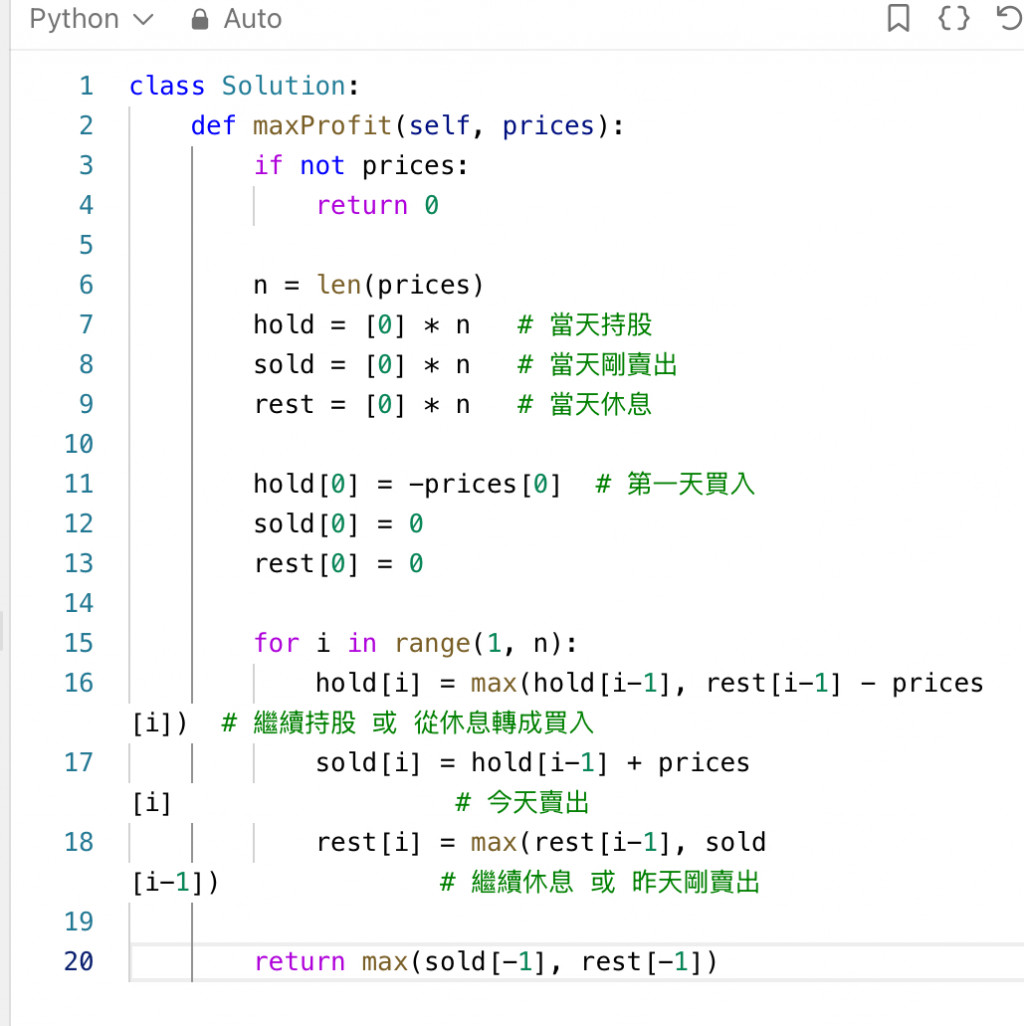
Task: Click line number 20 in the gutter
Action: coord(79,961)
